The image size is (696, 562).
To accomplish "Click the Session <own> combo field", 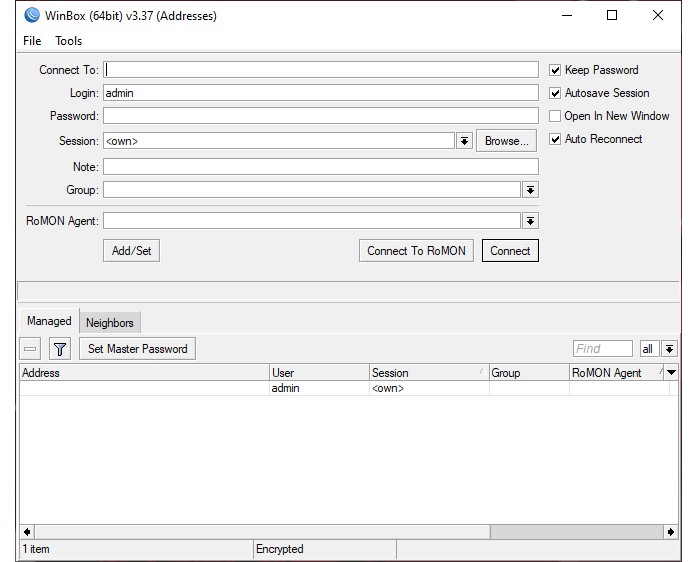I will (279, 141).
